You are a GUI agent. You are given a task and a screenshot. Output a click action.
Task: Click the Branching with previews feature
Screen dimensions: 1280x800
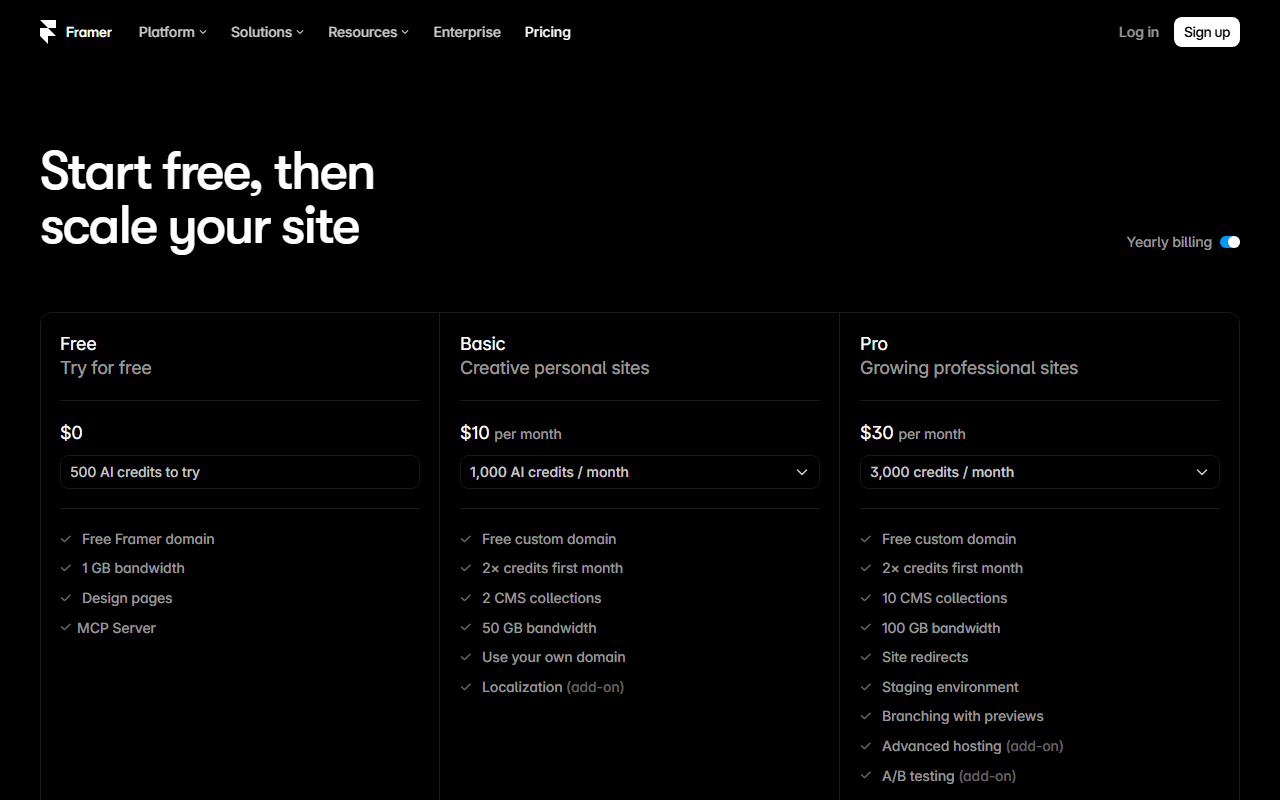click(x=963, y=716)
